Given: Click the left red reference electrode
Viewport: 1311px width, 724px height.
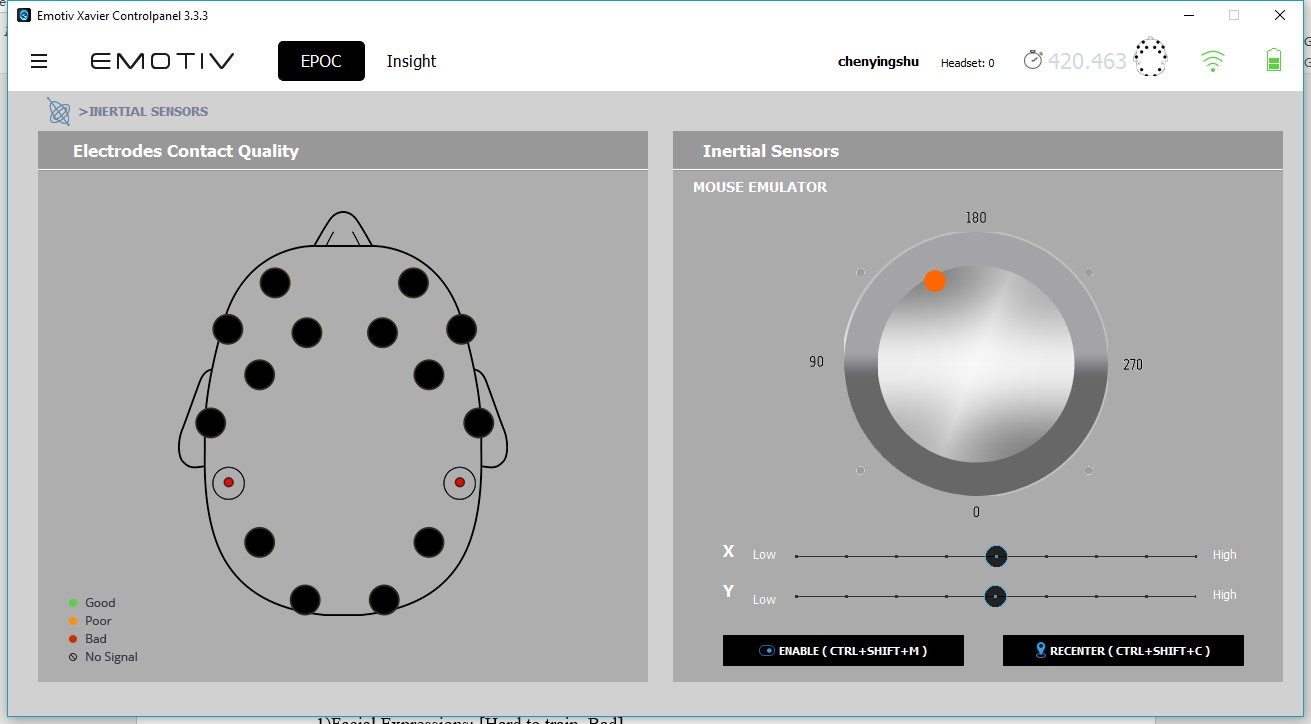Looking at the screenshot, I should point(228,482).
